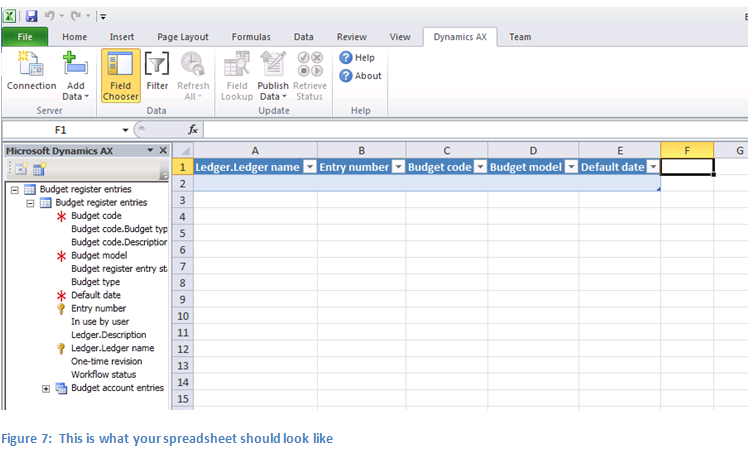This screenshot has width=754, height=456.
Task: Collapse the top Budget register entries node
Action: 14,189
